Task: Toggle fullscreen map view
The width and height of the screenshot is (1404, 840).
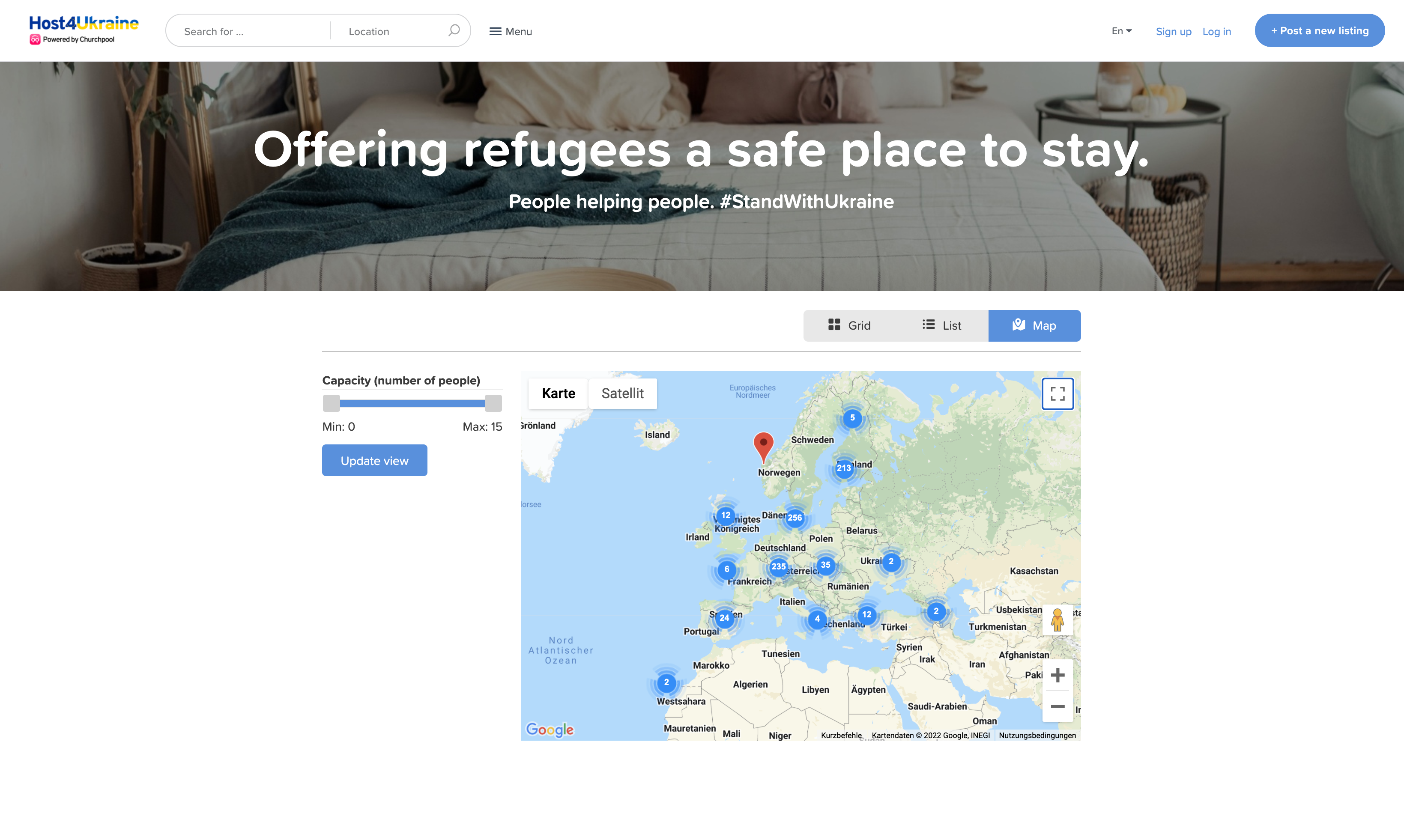Action: click(1057, 393)
